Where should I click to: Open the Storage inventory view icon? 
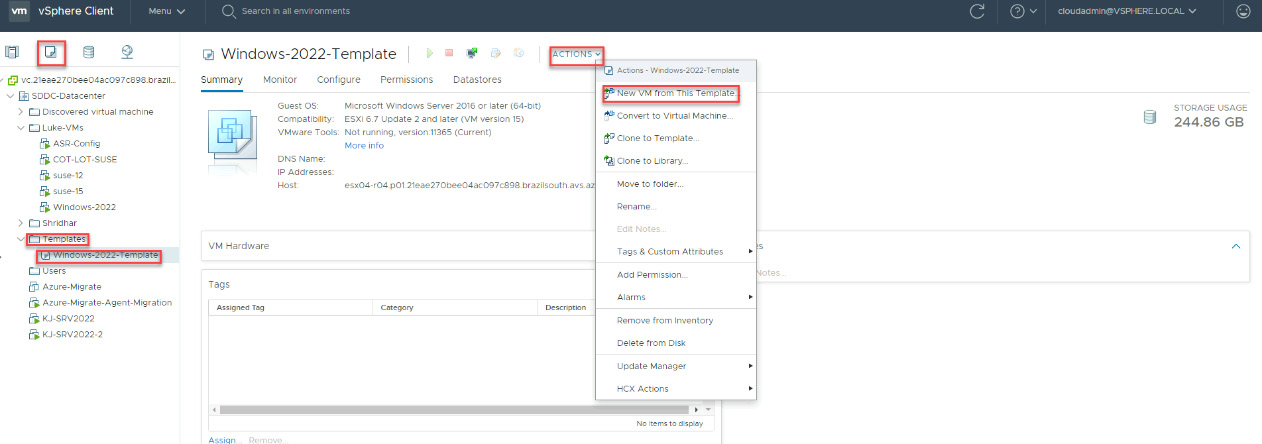pyautogui.click(x=89, y=52)
